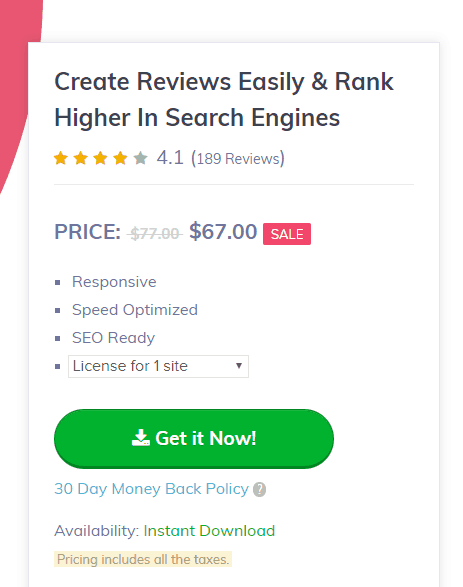
Task: Click the Create Reviews Easily heading
Action: (x=224, y=99)
